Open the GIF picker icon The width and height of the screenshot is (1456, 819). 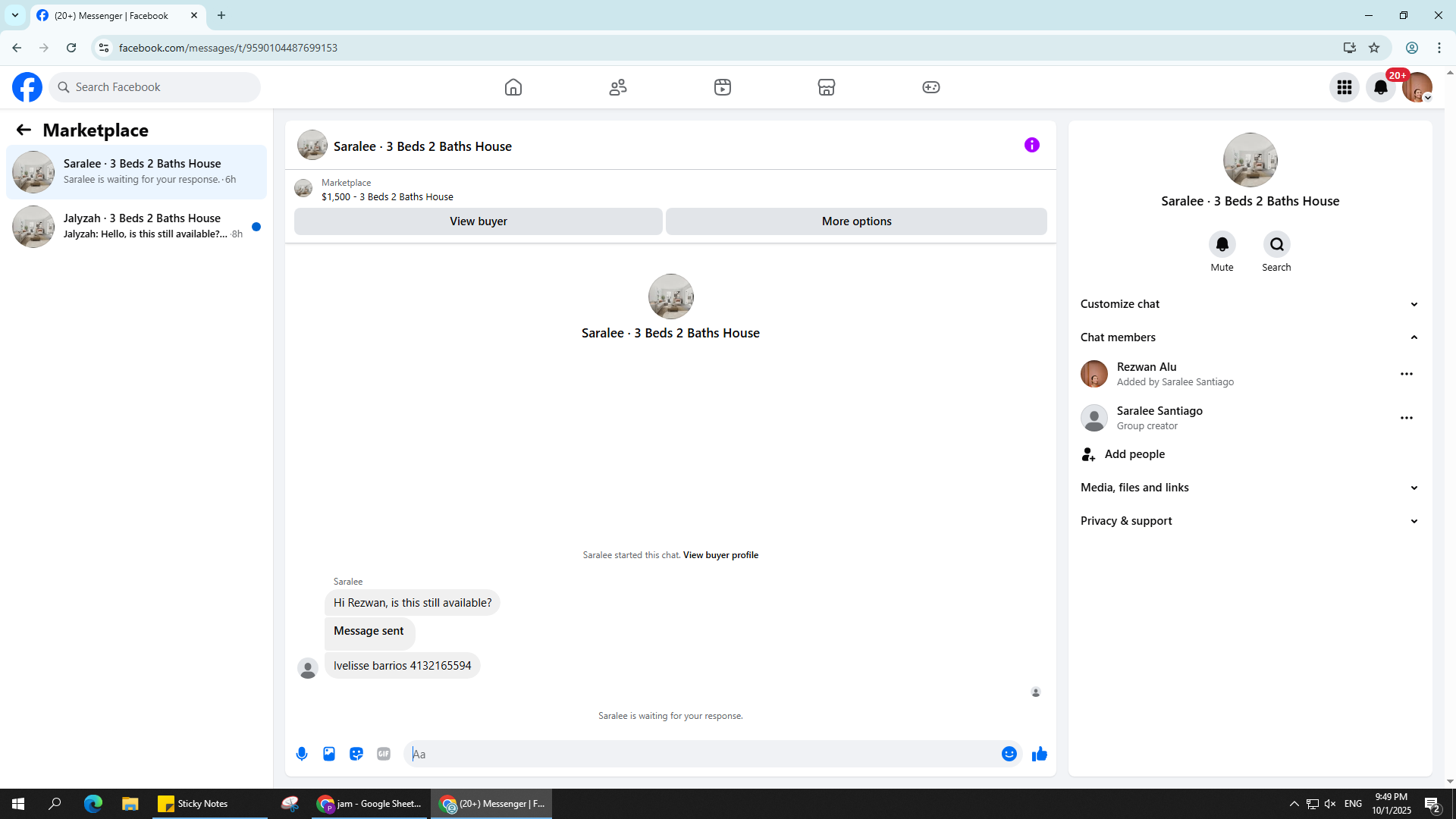click(384, 754)
